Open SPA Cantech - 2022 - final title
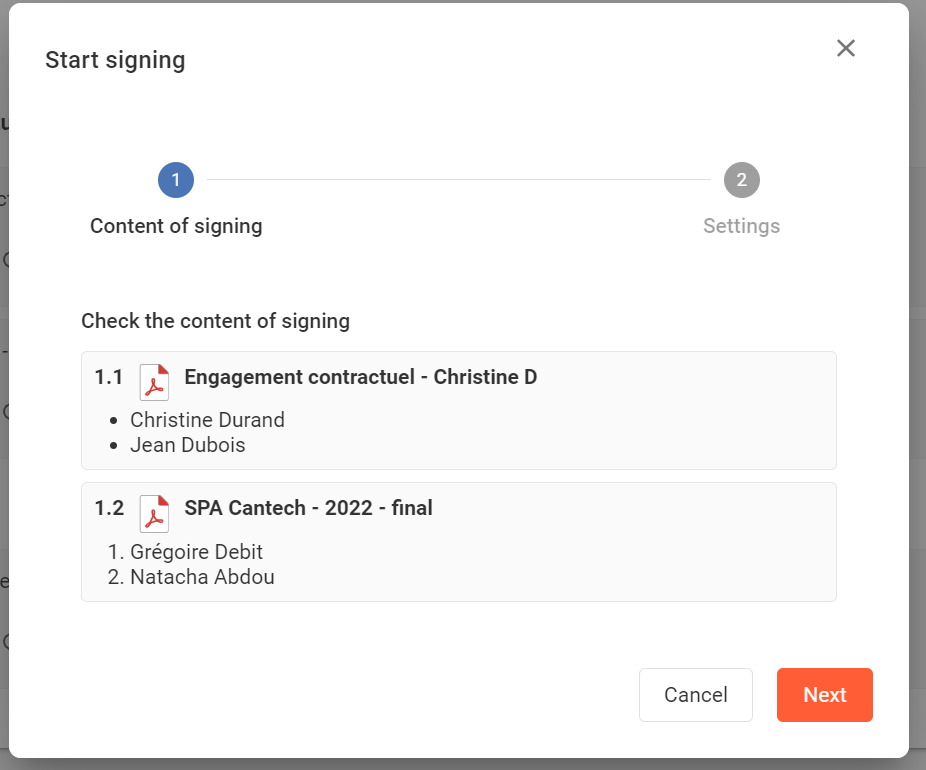The image size is (926, 770). 308,508
